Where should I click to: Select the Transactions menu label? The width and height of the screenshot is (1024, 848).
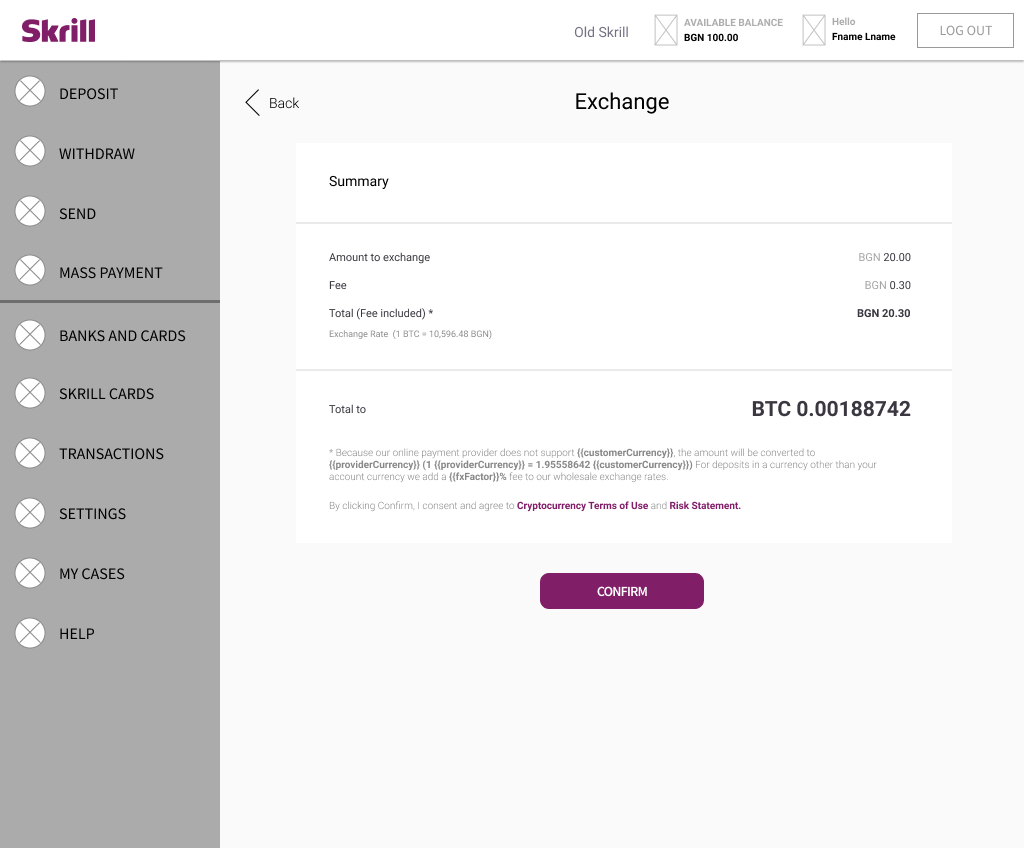pyautogui.click(x=112, y=453)
